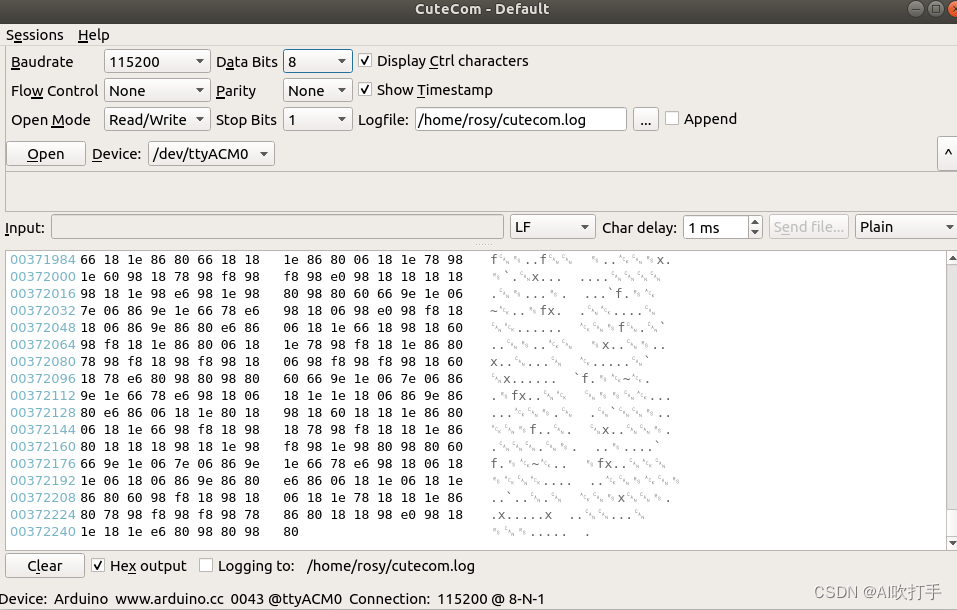Click the logfile browse button
Image resolution: width=957 pixels, height=610 pixels.
point(646,120)
